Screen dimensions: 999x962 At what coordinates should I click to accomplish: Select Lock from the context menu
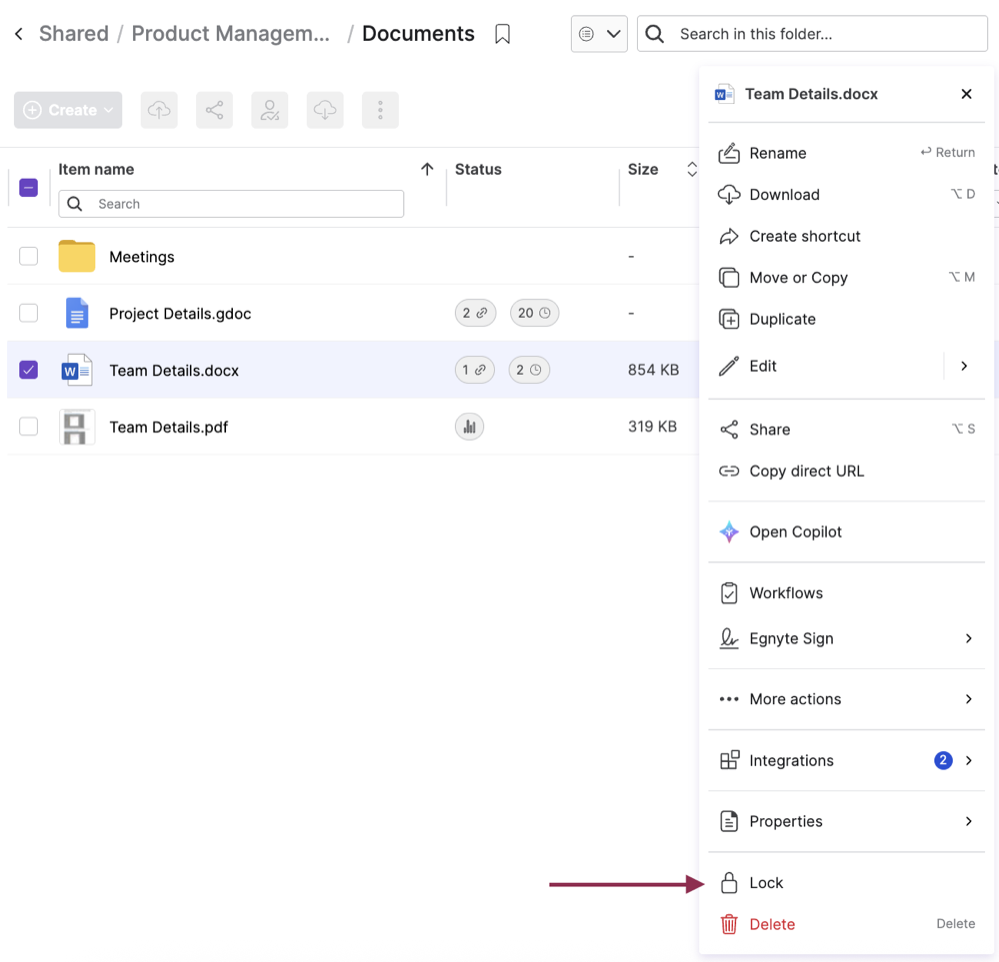pos(766,883)
